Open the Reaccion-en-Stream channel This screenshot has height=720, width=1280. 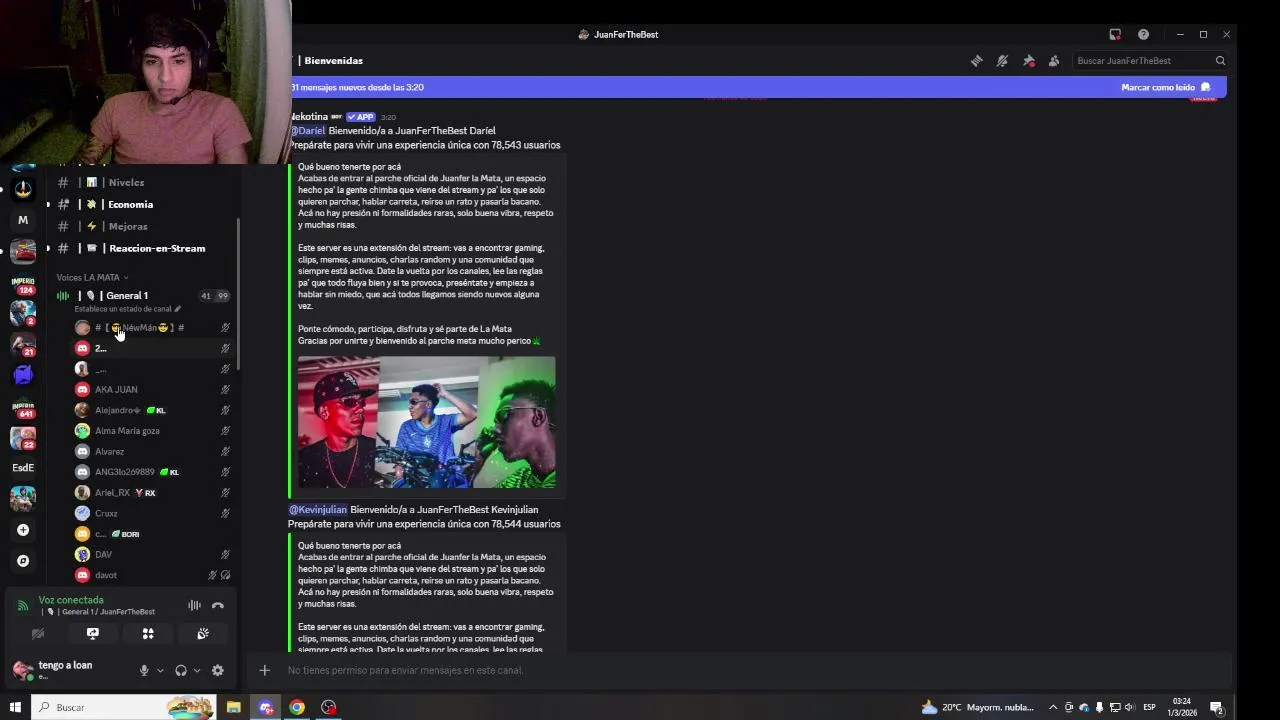point(142,248)
